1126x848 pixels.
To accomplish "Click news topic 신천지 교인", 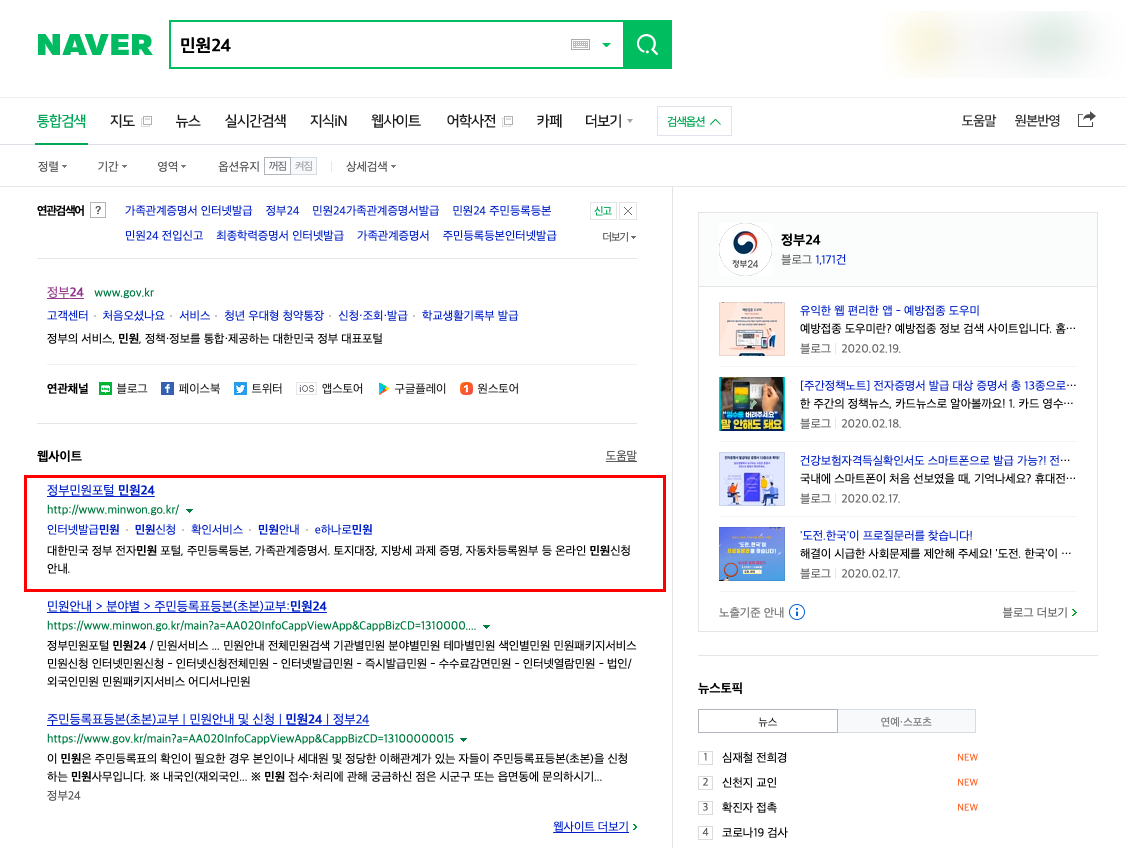I will click(x=749, y=783).
